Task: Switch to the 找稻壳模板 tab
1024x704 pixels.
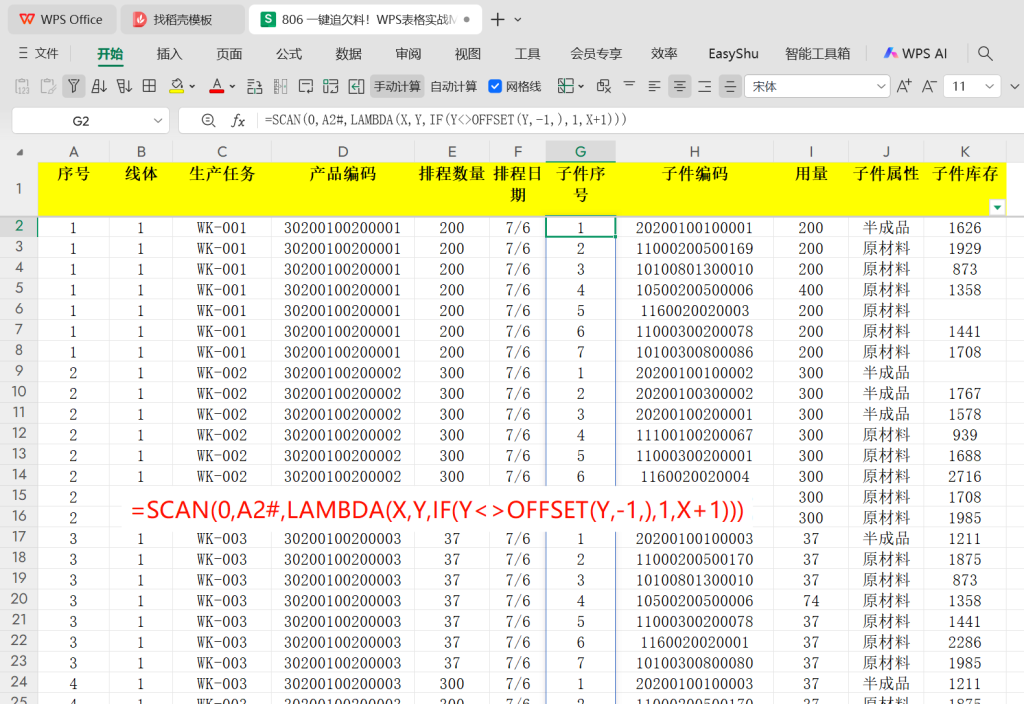Action: tap(182, 20)
